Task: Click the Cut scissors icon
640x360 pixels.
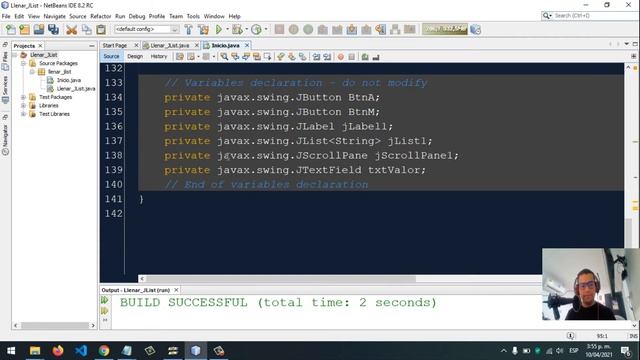Action: pos(71,29)
